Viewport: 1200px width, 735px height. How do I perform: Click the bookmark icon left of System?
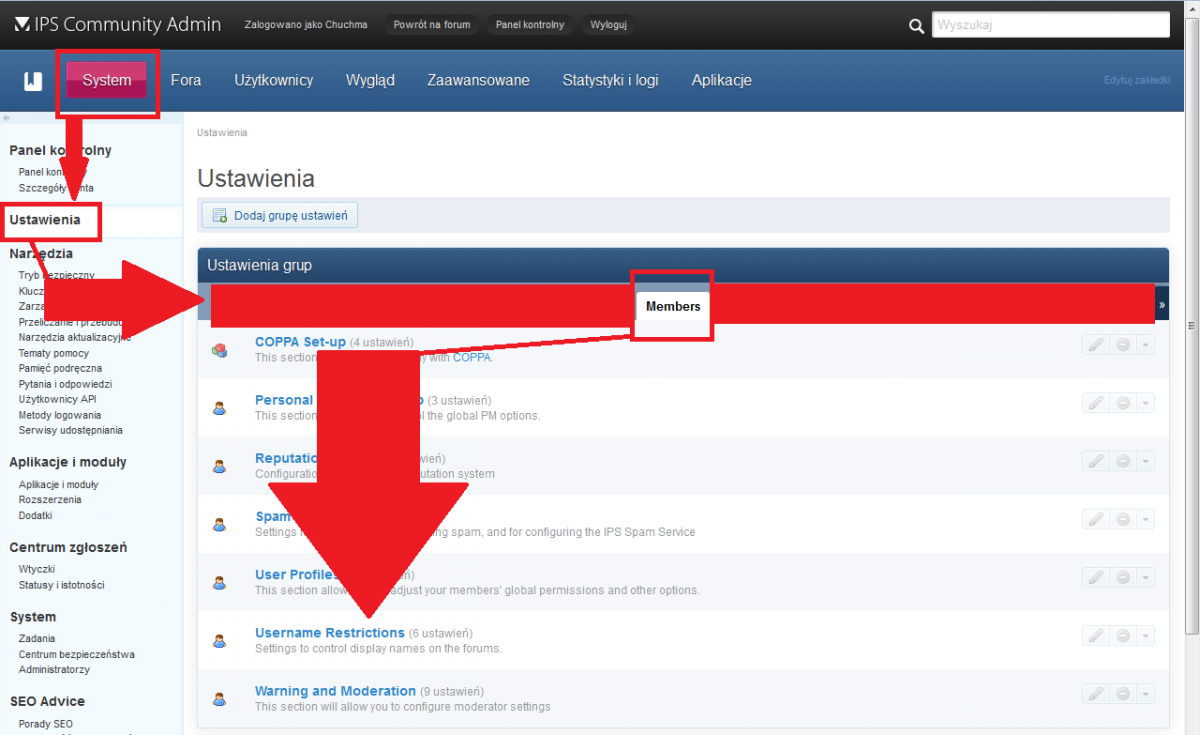tap(33, 81)
